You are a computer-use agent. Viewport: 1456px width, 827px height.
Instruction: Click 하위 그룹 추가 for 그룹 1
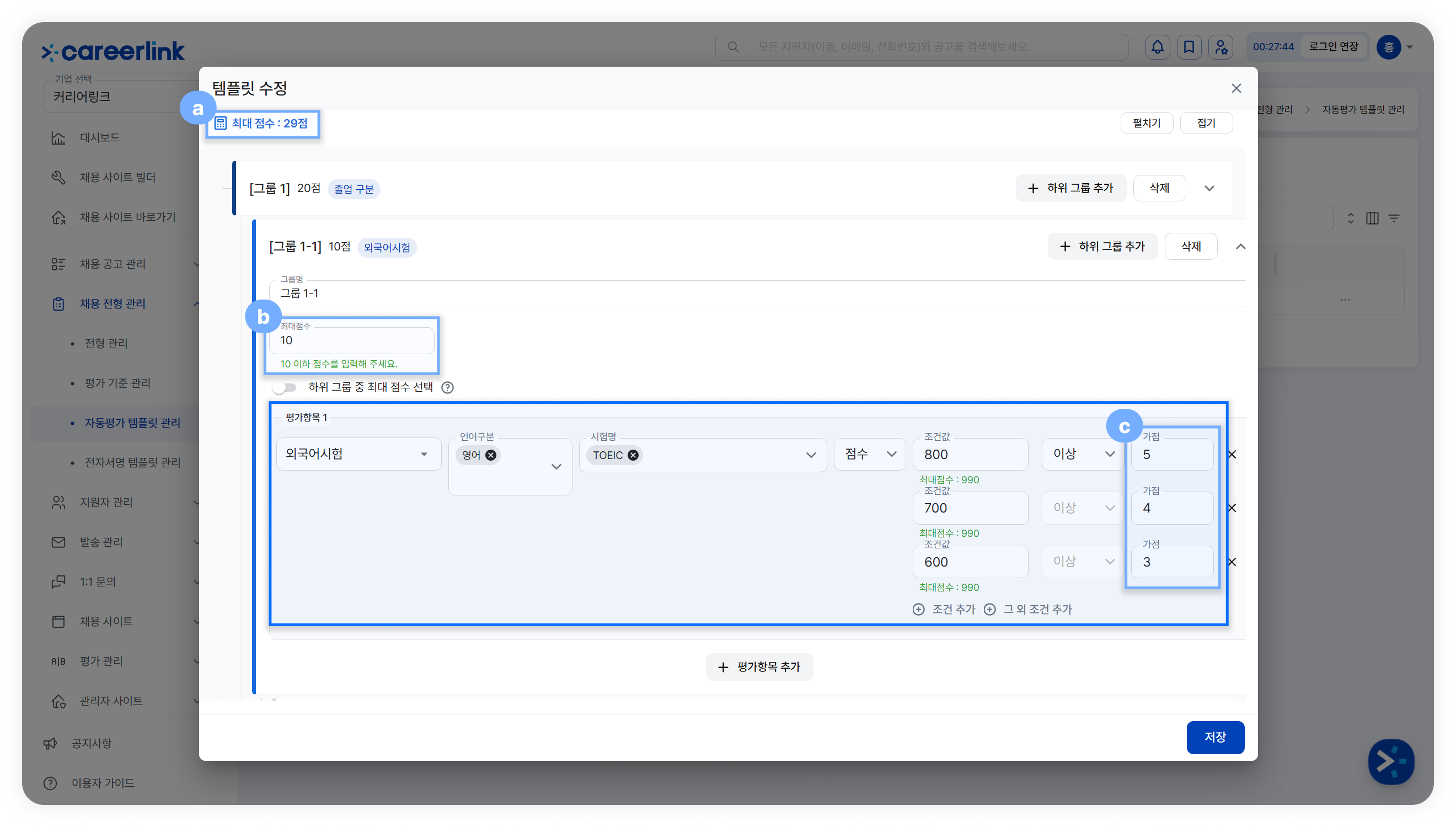point(1070,188)
